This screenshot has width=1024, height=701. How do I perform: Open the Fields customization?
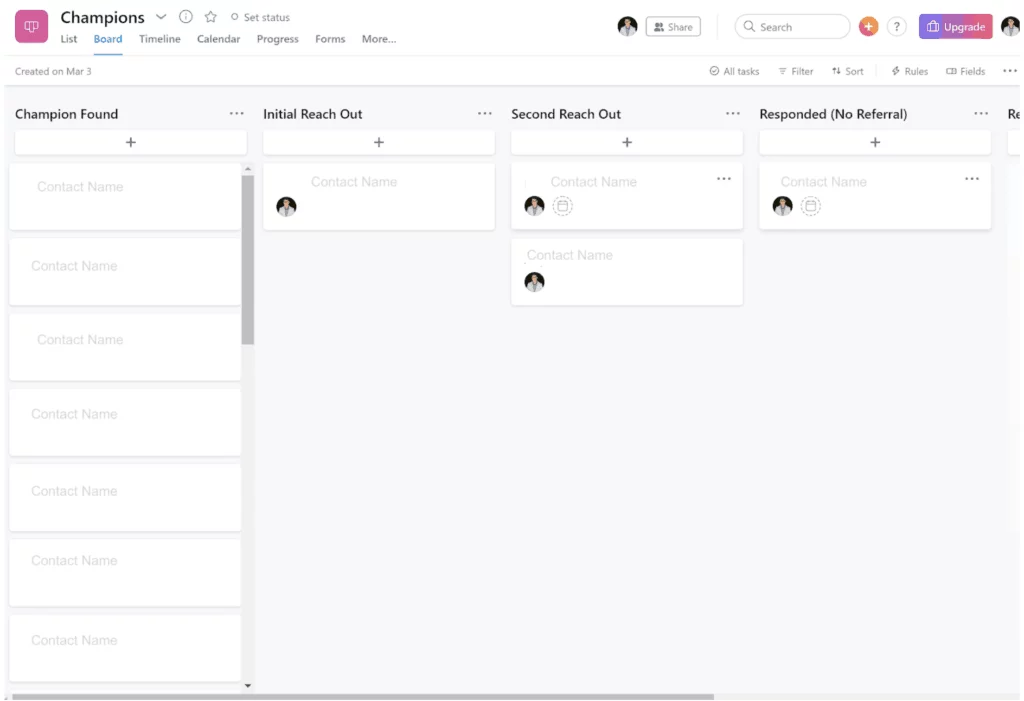tap(965, 71)
